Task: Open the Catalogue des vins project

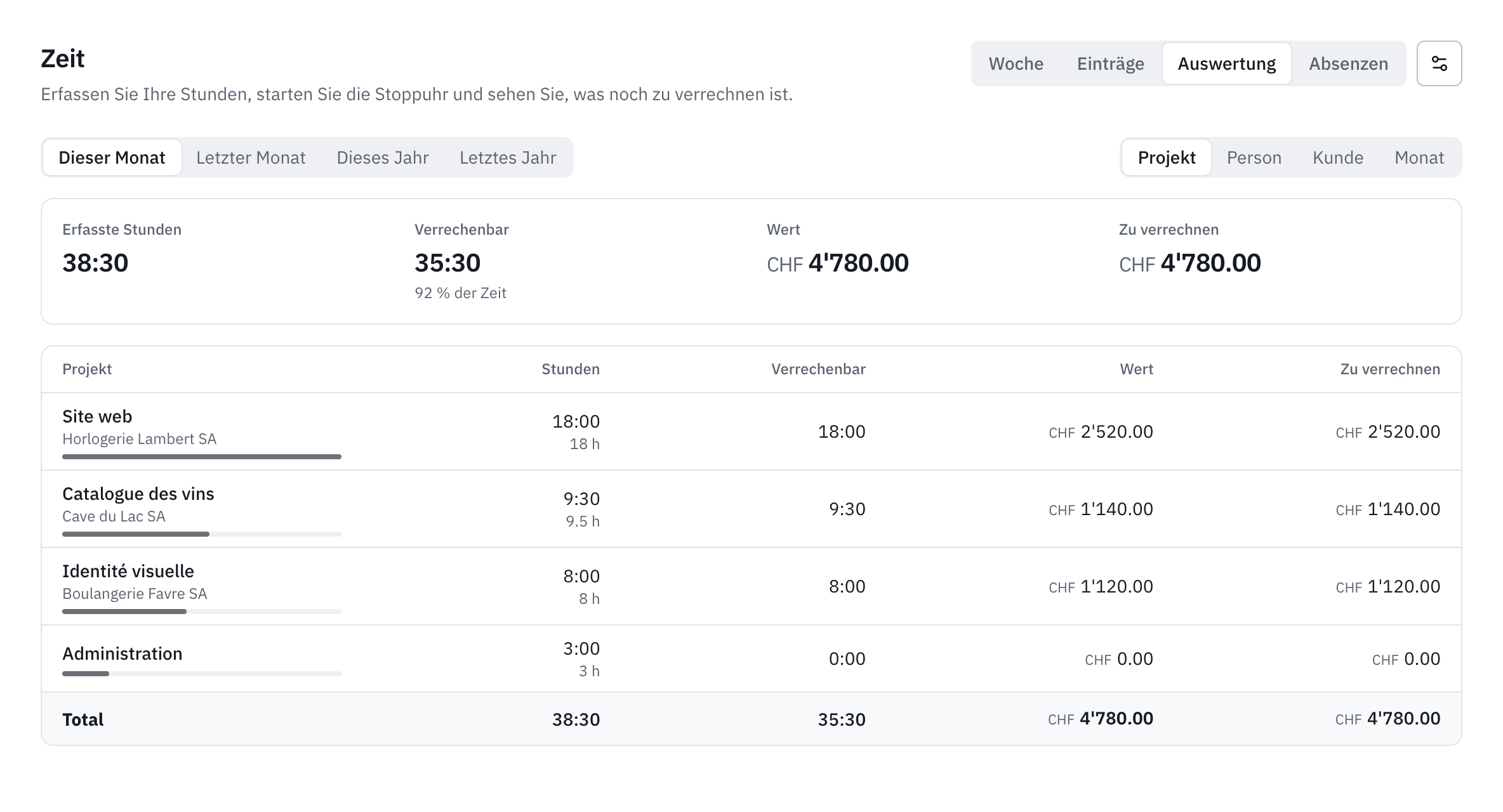Action: pos(751,509)
